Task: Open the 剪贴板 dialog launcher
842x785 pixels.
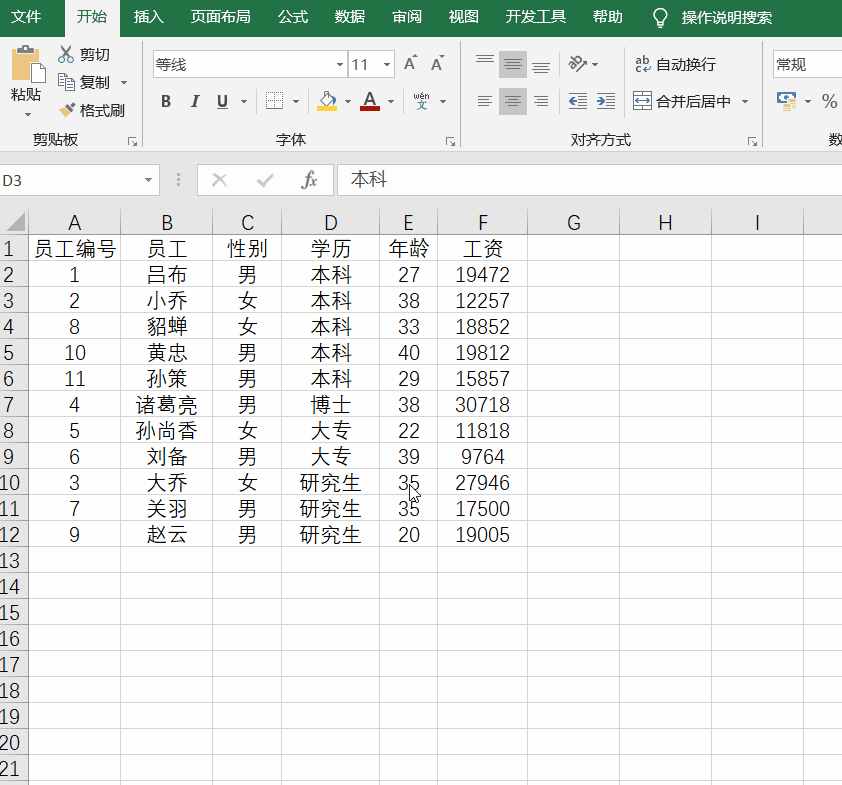Action: 132,141
